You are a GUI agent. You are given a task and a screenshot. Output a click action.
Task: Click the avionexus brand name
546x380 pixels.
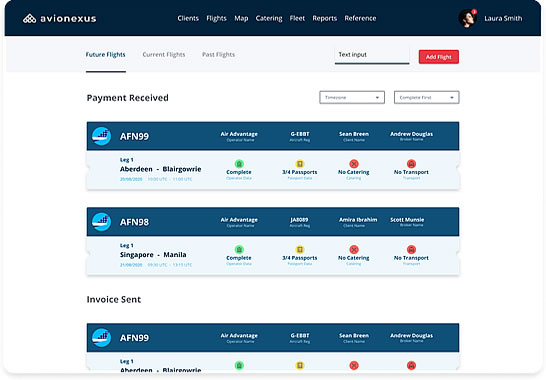coord(68,18)
